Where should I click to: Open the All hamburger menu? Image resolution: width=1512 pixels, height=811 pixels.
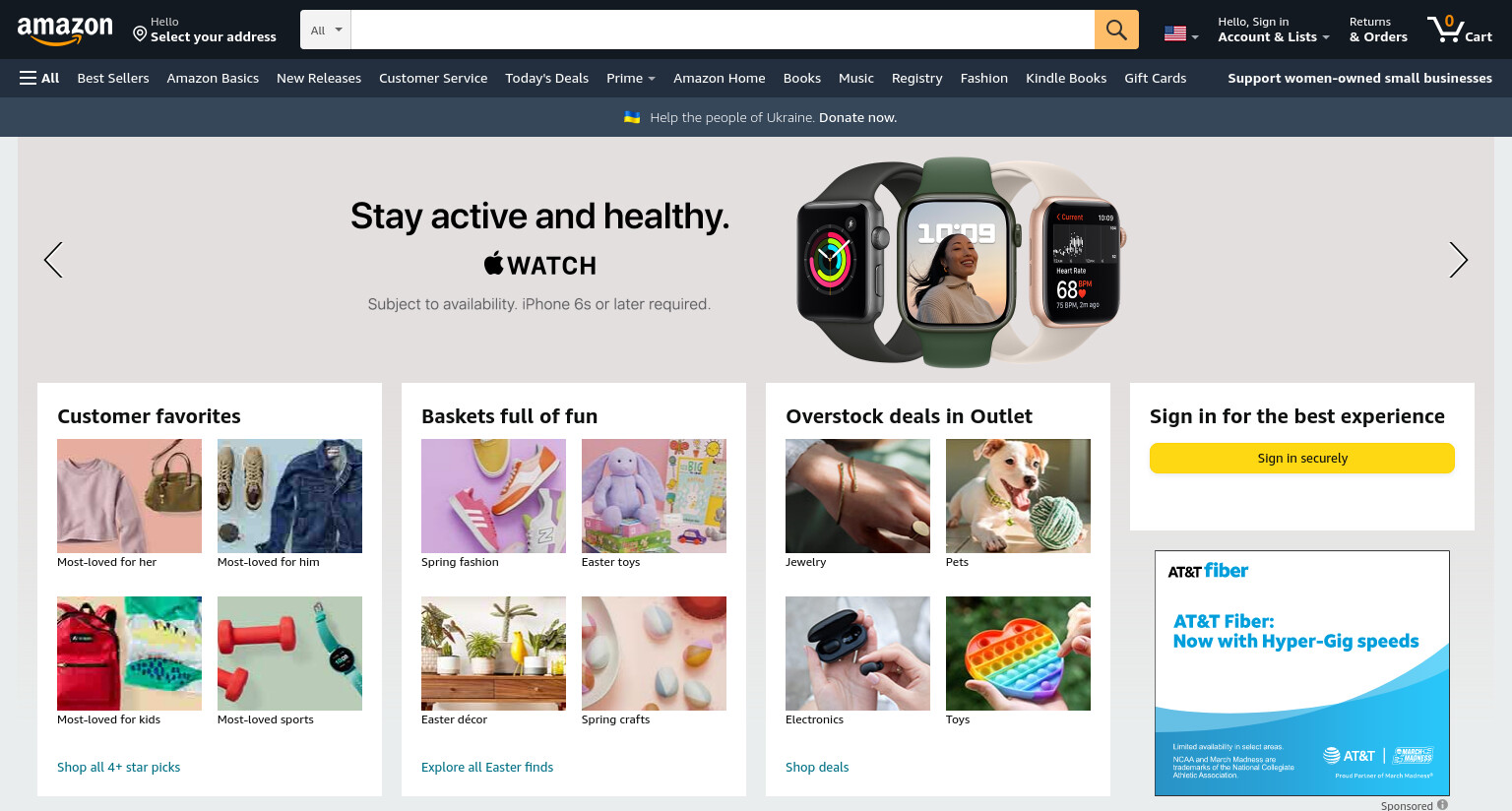pos(39,78)
